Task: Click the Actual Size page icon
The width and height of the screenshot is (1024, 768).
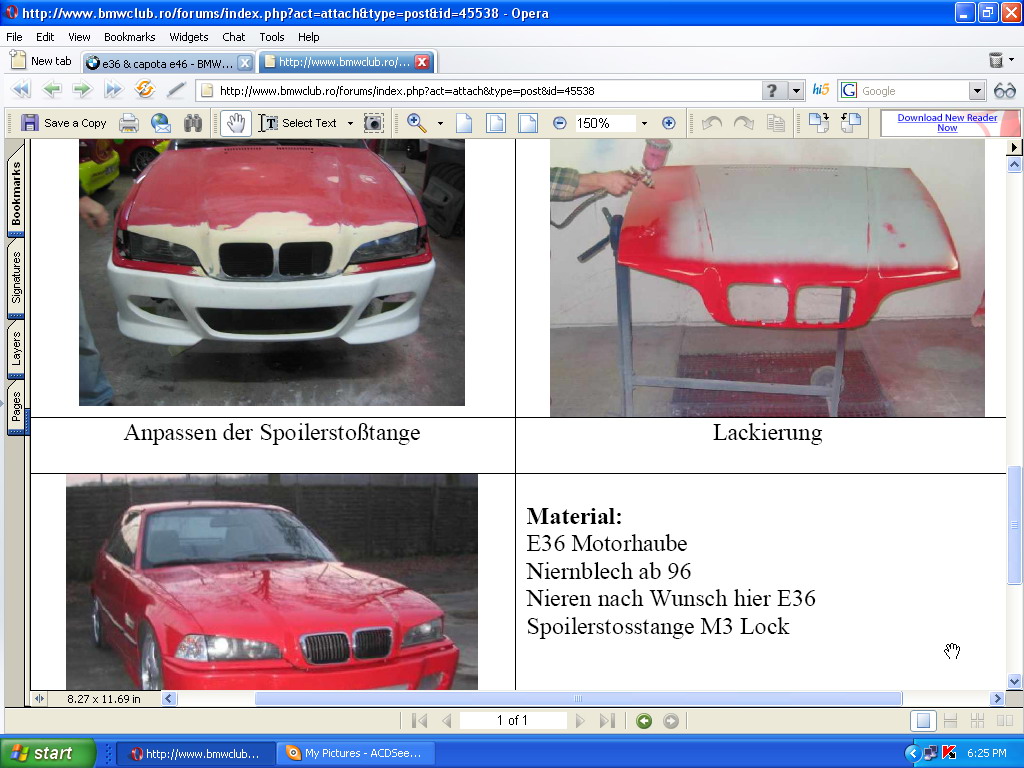Action: click(x=464, y=123)
